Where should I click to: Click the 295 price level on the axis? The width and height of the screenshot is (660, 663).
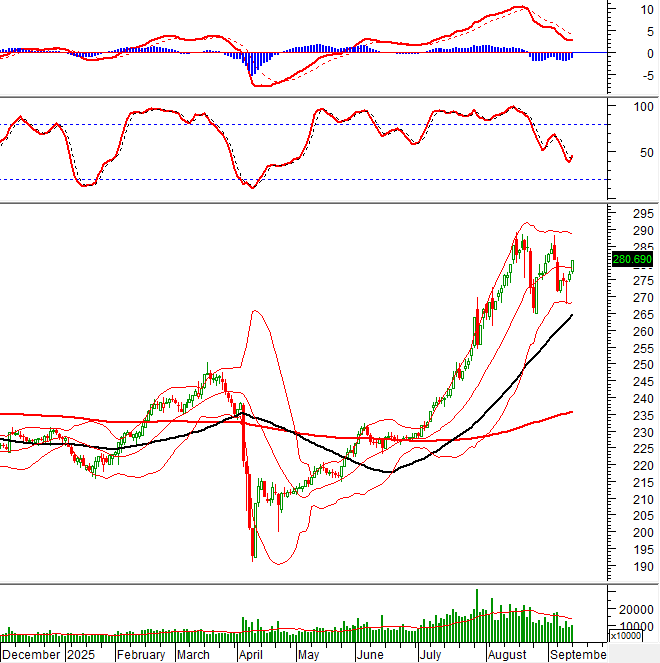coord(631,214)
